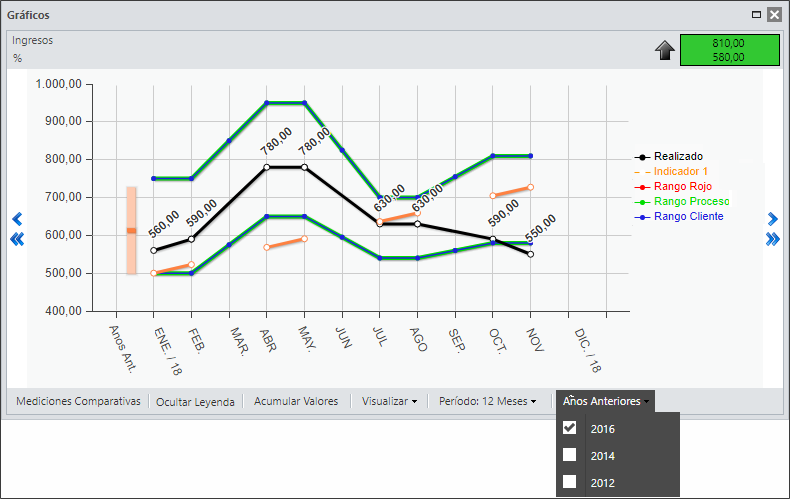
Task: Click the Ocultar Leyenda button
Action: point(195,402)
